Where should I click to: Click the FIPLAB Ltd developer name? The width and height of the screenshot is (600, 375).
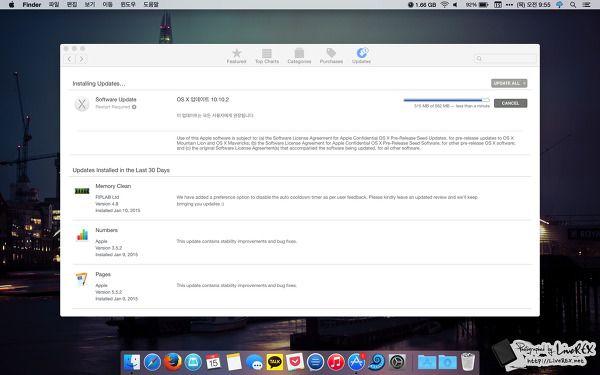[107, 197]
